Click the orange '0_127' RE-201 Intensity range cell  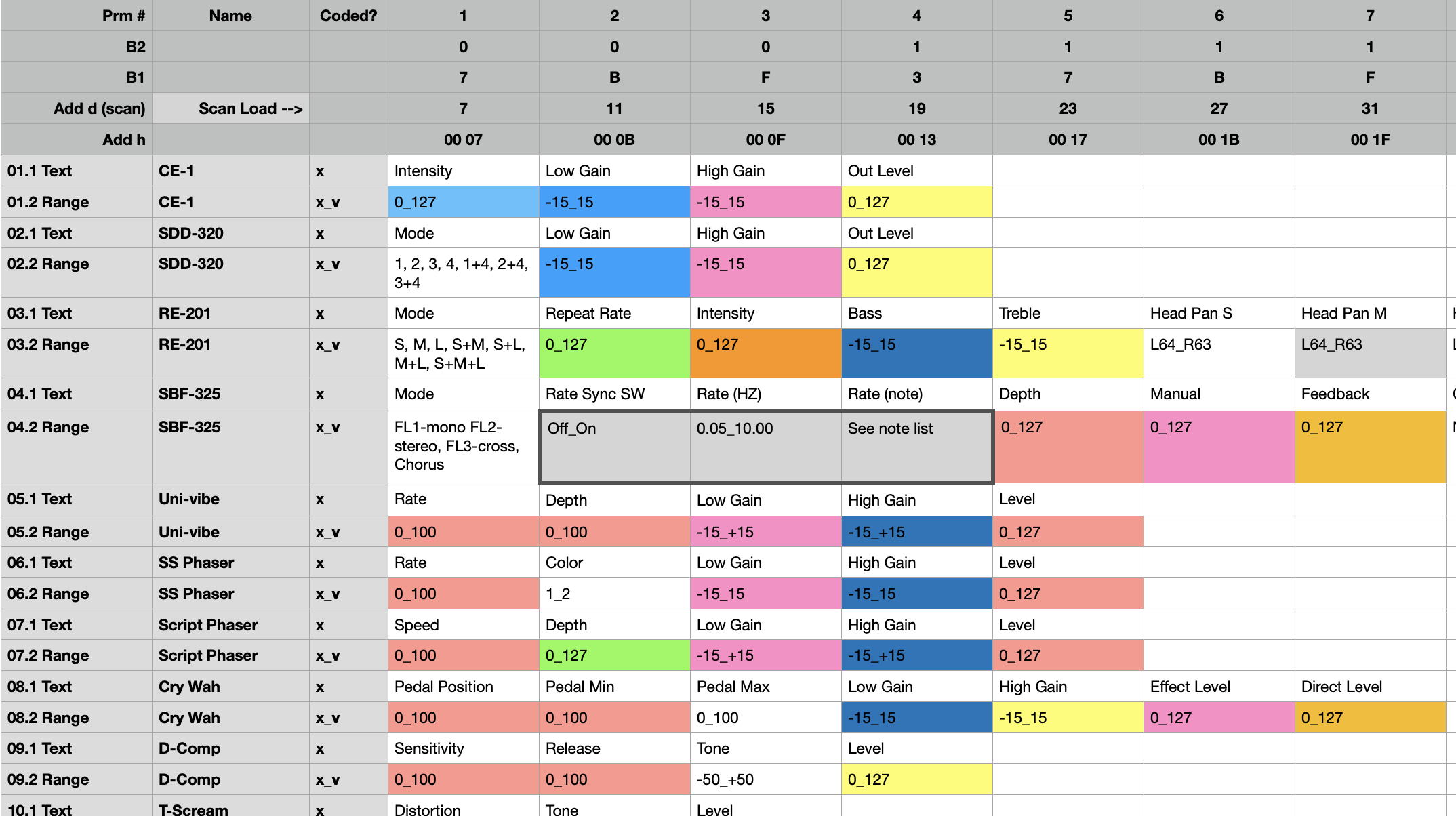766,353
